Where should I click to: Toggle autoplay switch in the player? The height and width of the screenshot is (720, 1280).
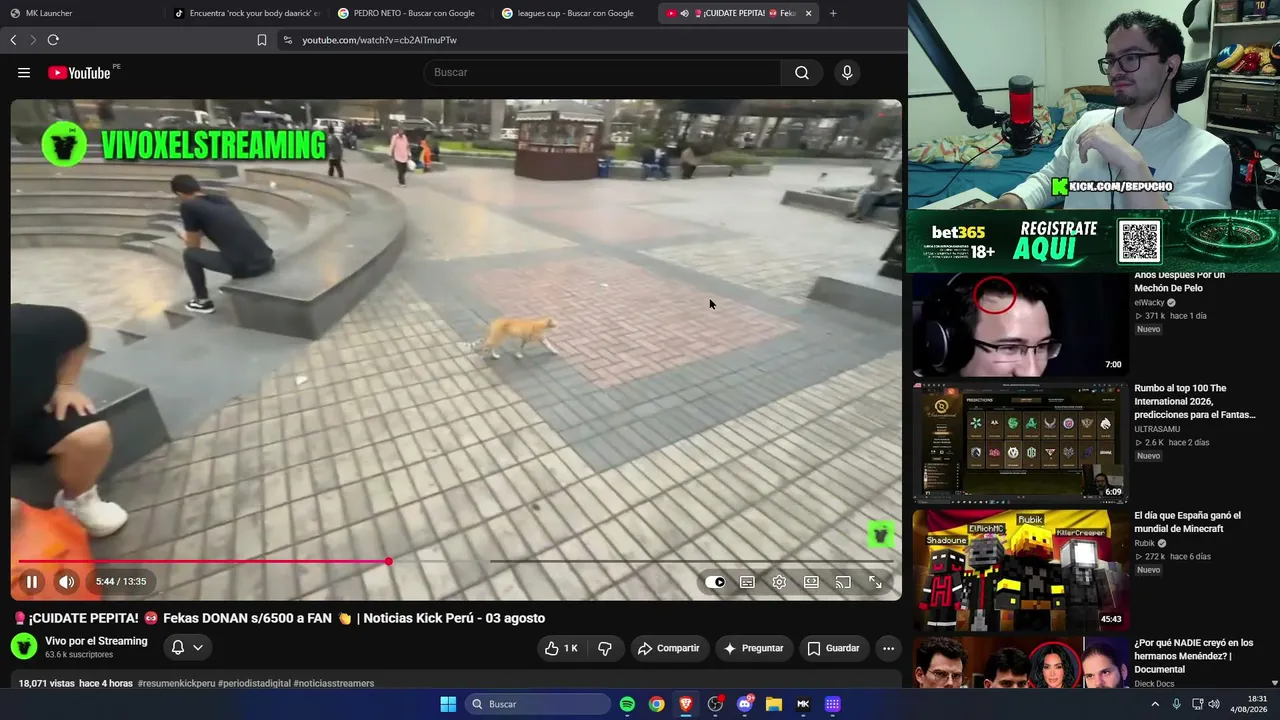coord(715,582)
